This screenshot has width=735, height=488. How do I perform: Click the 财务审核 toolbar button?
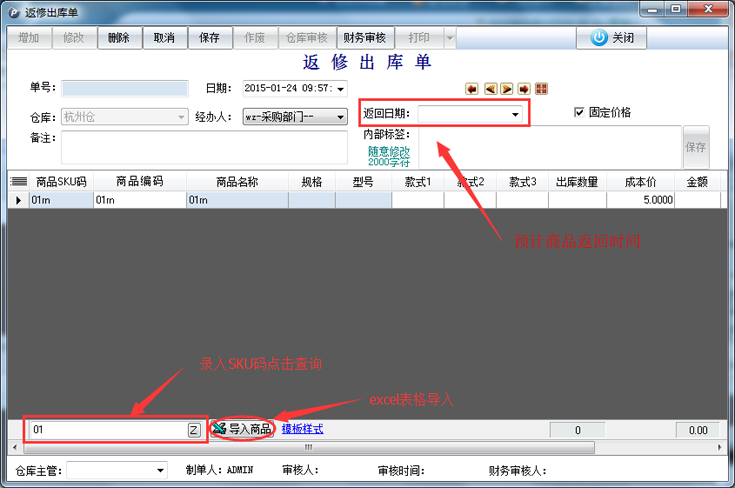click(x=363, y=38)
